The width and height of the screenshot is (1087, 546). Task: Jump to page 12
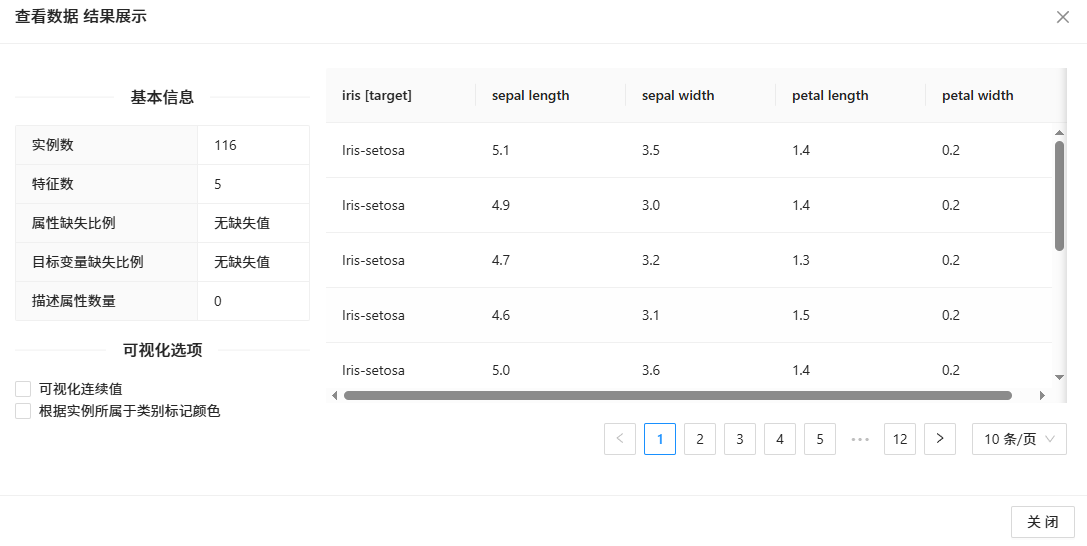[x=900, y=439]
